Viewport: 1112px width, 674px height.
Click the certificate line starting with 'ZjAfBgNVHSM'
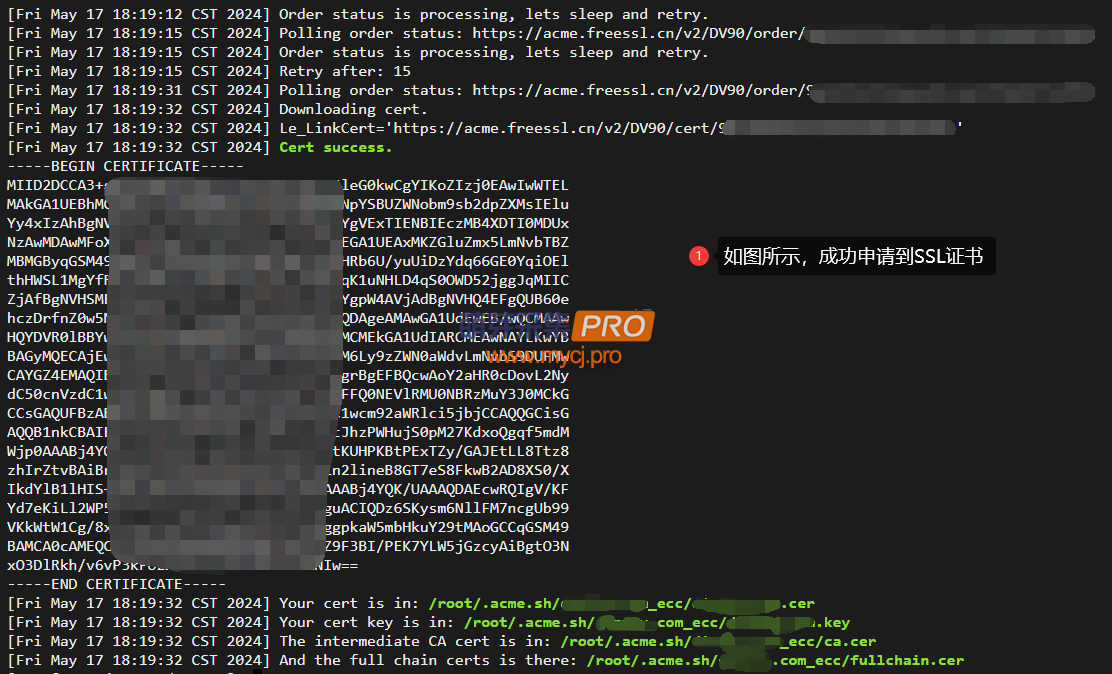point(288,299)
